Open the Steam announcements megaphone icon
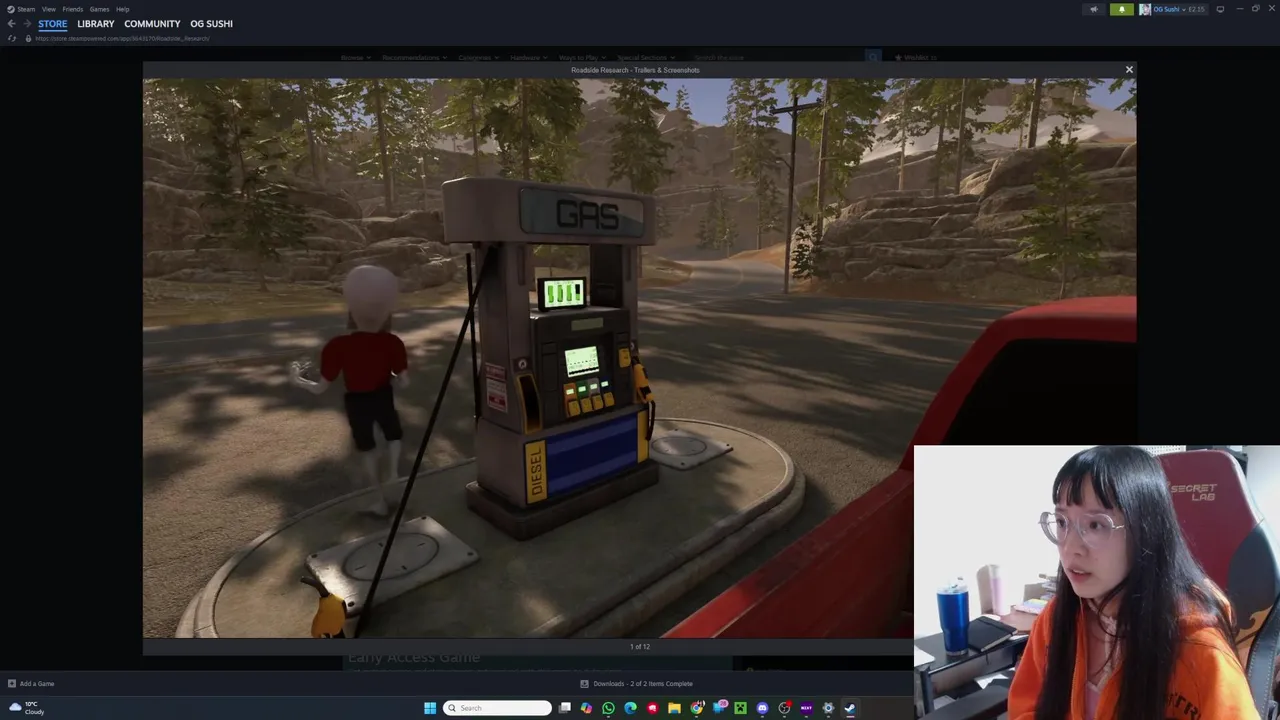Image resolution: width=1280 pixels, height=720 pixels. [x=1093, y=9]
